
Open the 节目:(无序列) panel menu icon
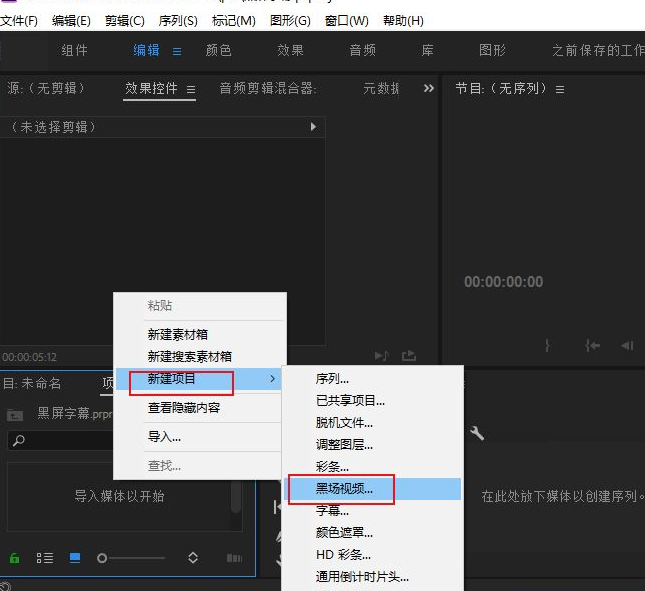click(560, 89)
